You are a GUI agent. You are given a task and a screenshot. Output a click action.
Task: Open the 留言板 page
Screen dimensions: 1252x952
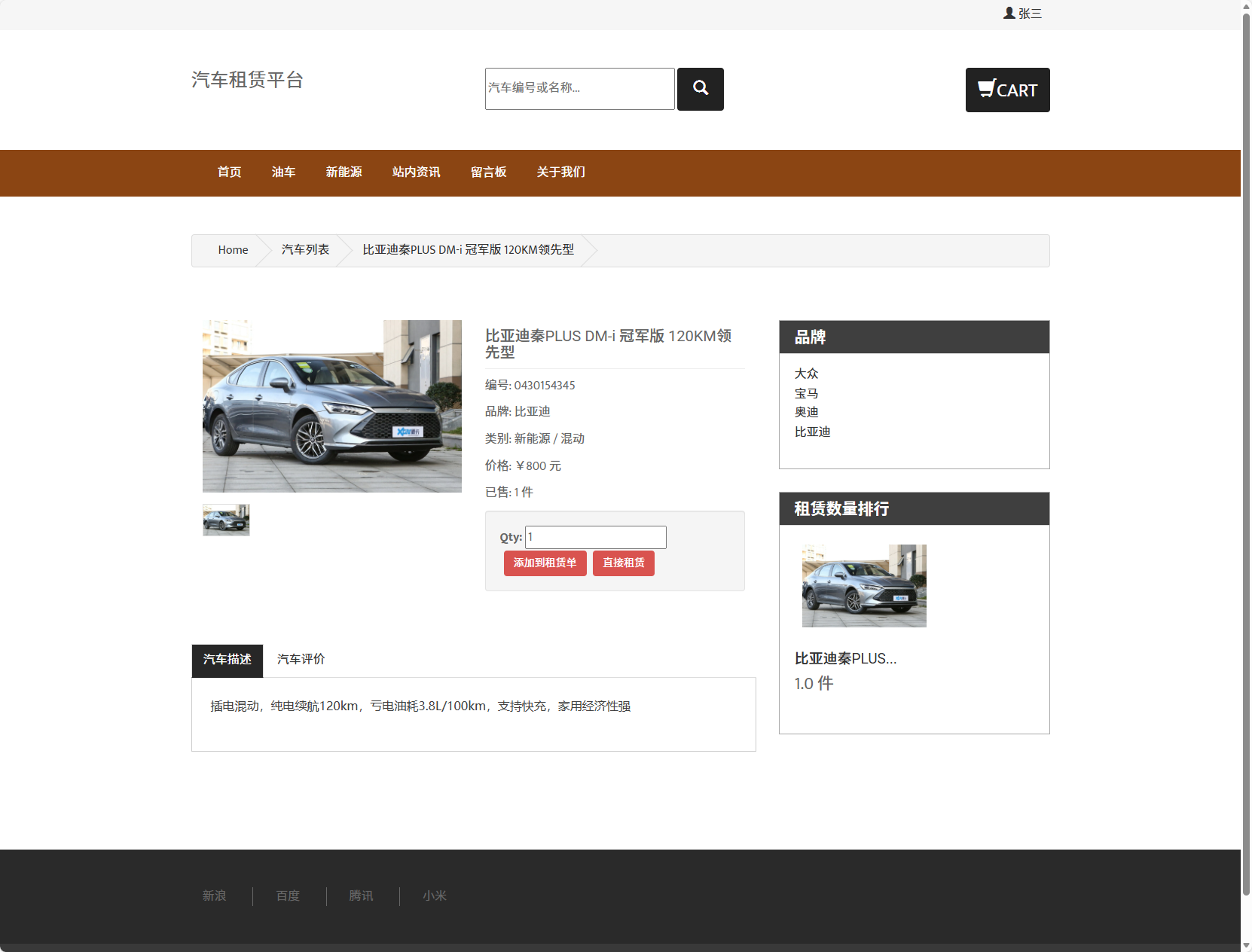pos(488,172)
